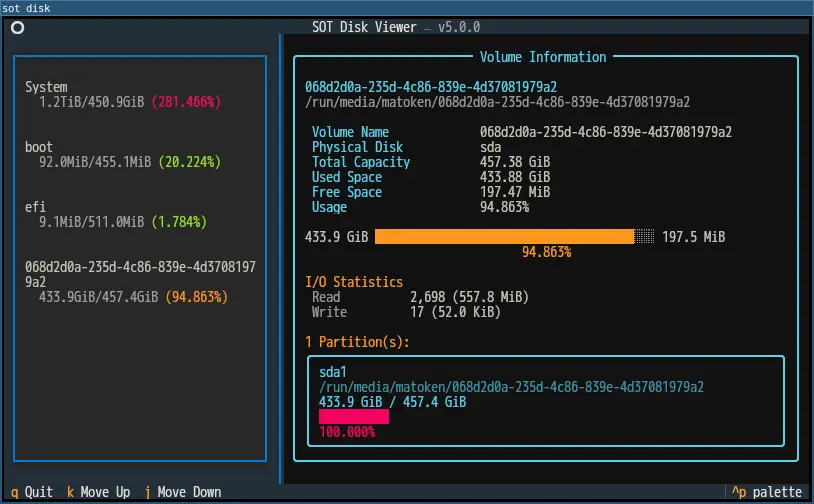Select the System volume entry
The height and width of the screenshot is (504, 814).
[140, 94]
